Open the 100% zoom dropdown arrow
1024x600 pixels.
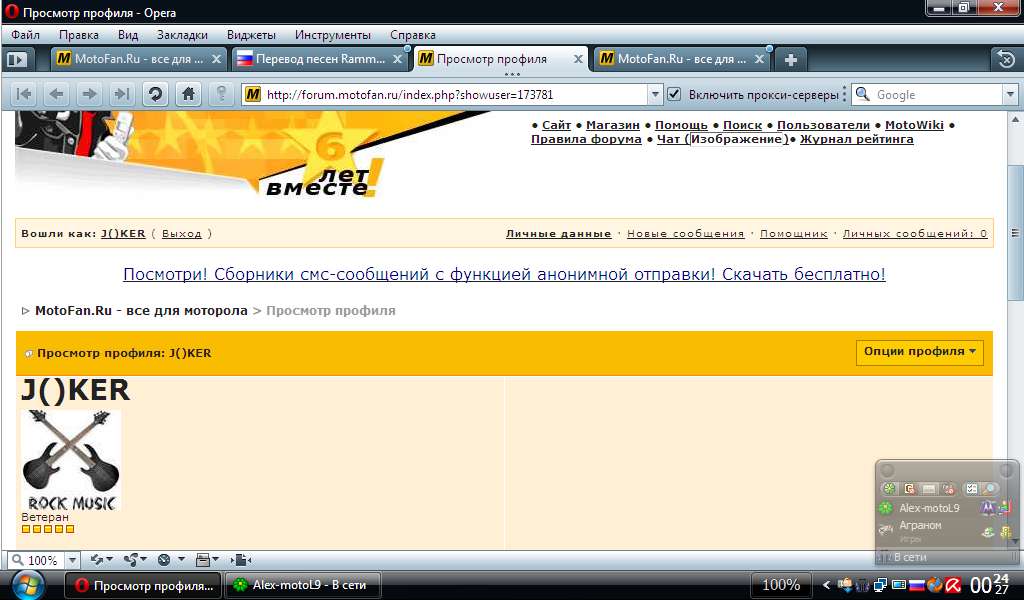[x=72, y=560]
